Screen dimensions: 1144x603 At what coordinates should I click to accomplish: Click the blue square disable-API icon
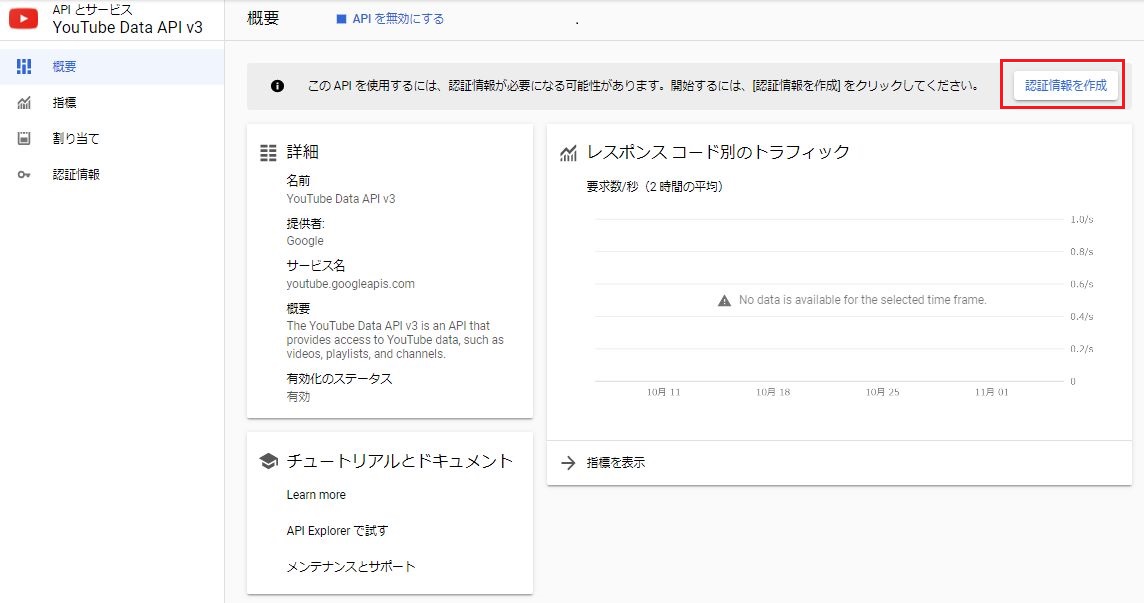coord(341,19)
